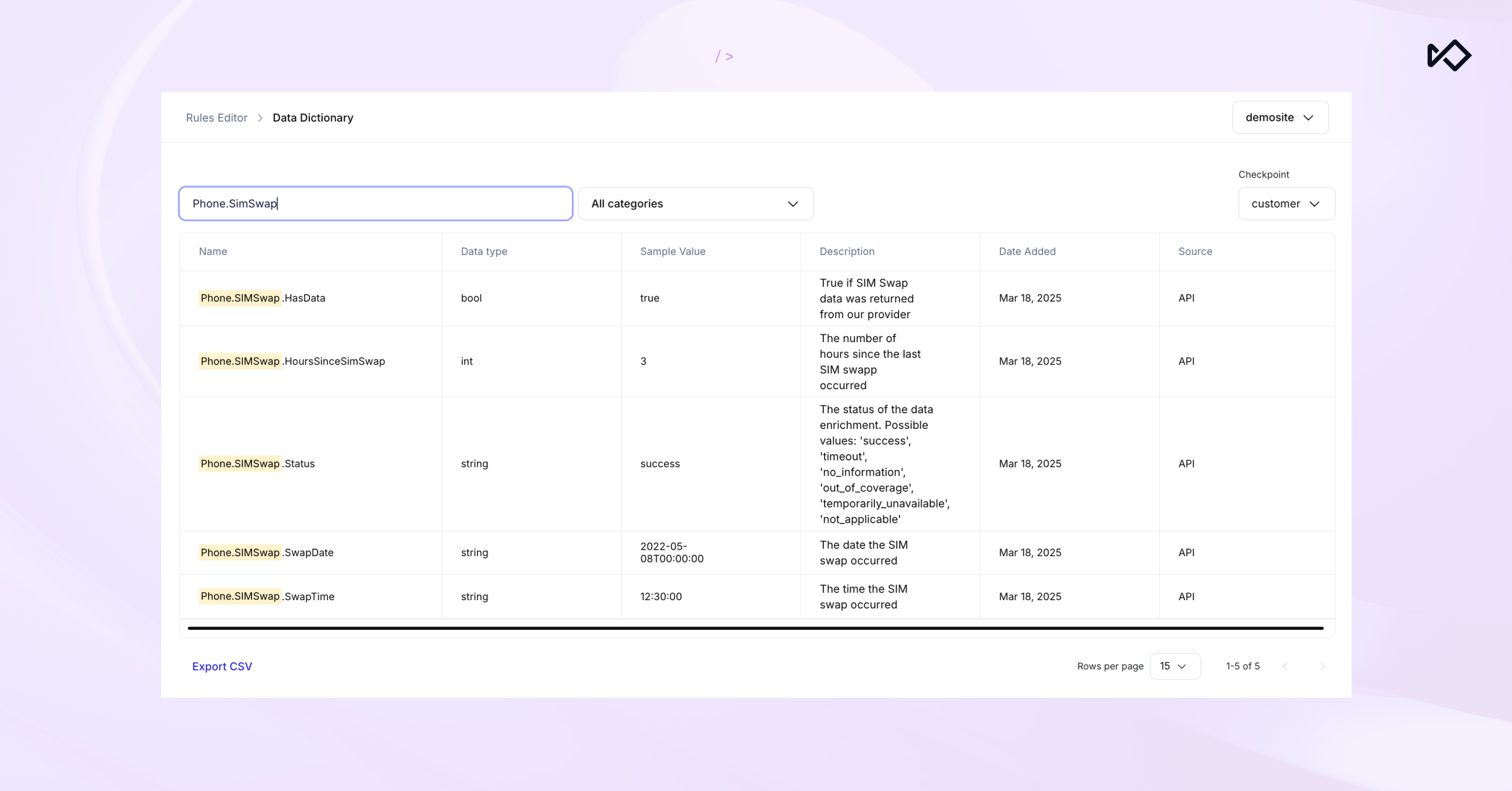Go to next page arrow
The width and height of the screenshot is (1512, 791).
tap(1322, 666)
